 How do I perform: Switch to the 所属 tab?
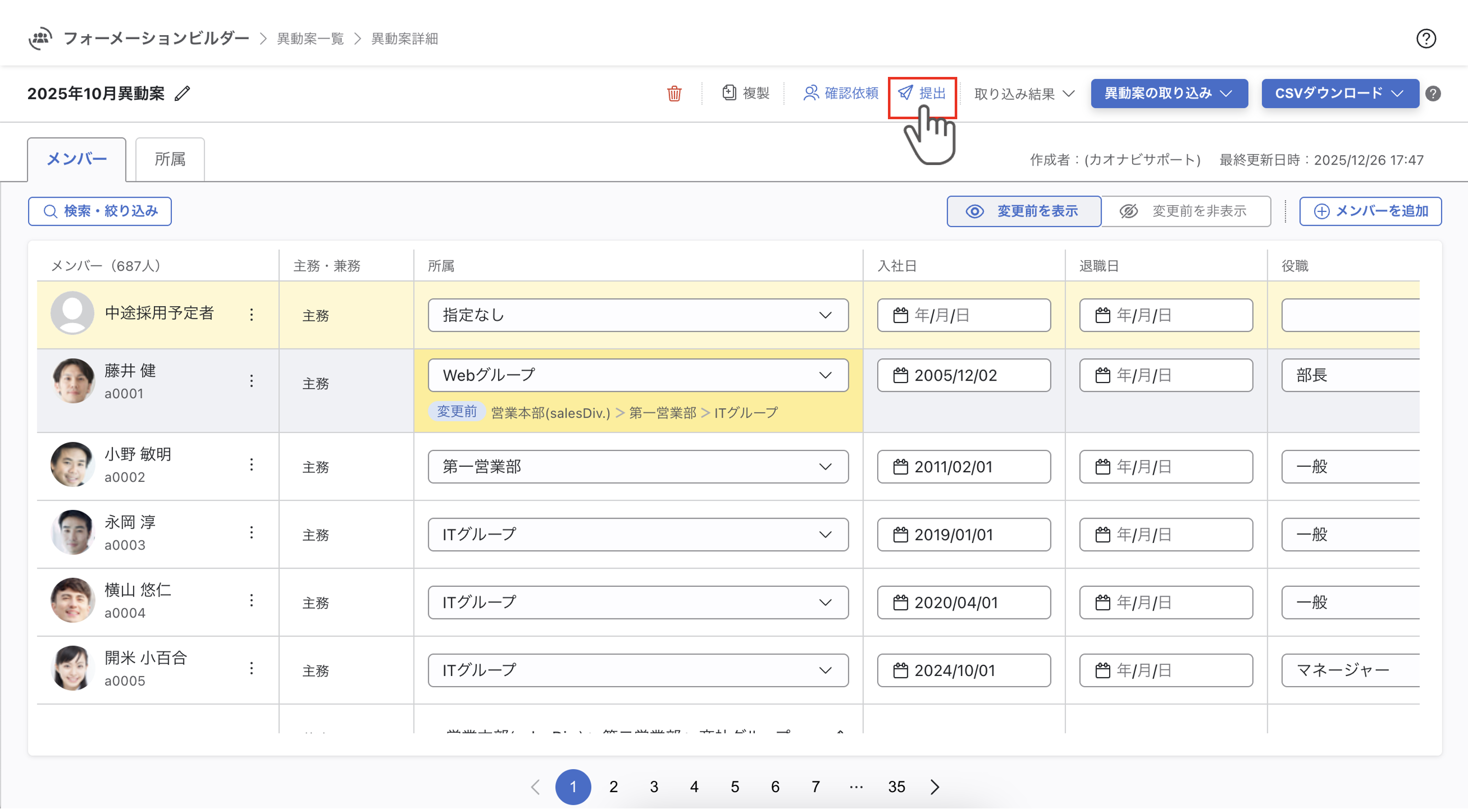(x=170, y=159)
